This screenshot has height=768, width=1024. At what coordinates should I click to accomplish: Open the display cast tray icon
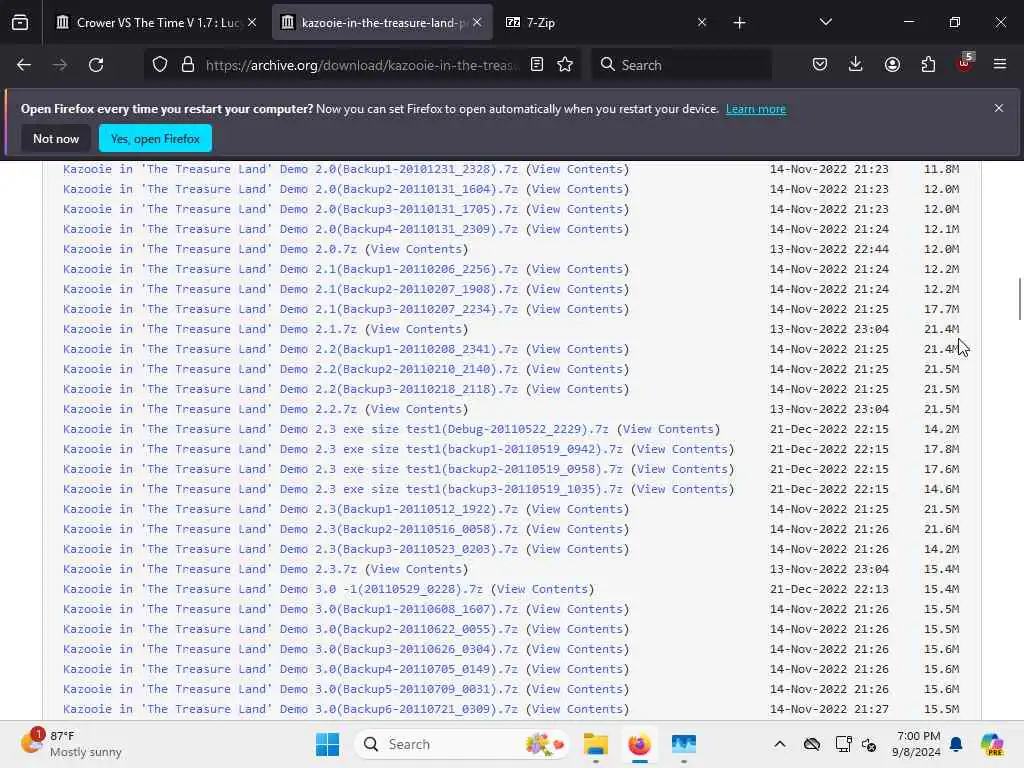tap(843, 744)
